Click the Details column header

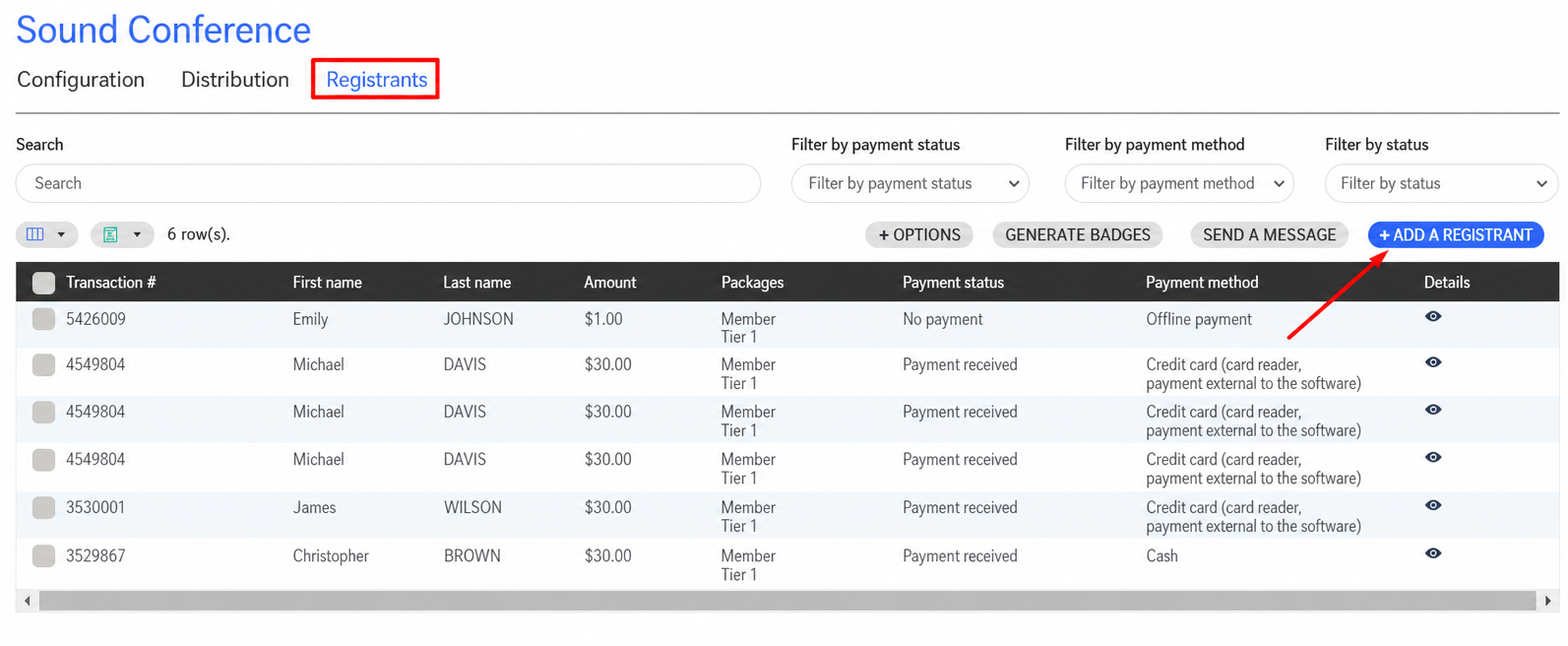(x=1447, y=283)
